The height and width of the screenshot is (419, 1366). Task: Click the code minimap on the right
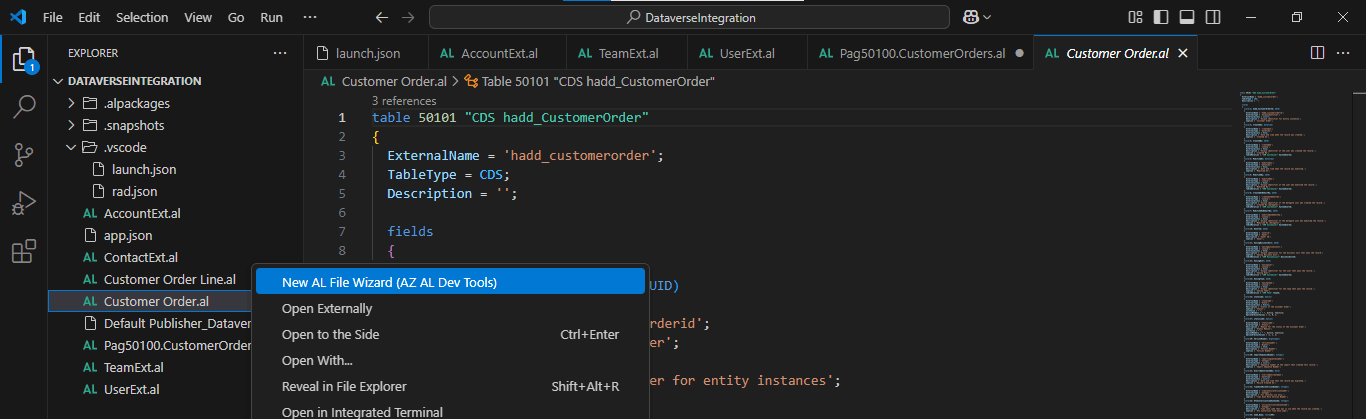(x=1292, y=250)
